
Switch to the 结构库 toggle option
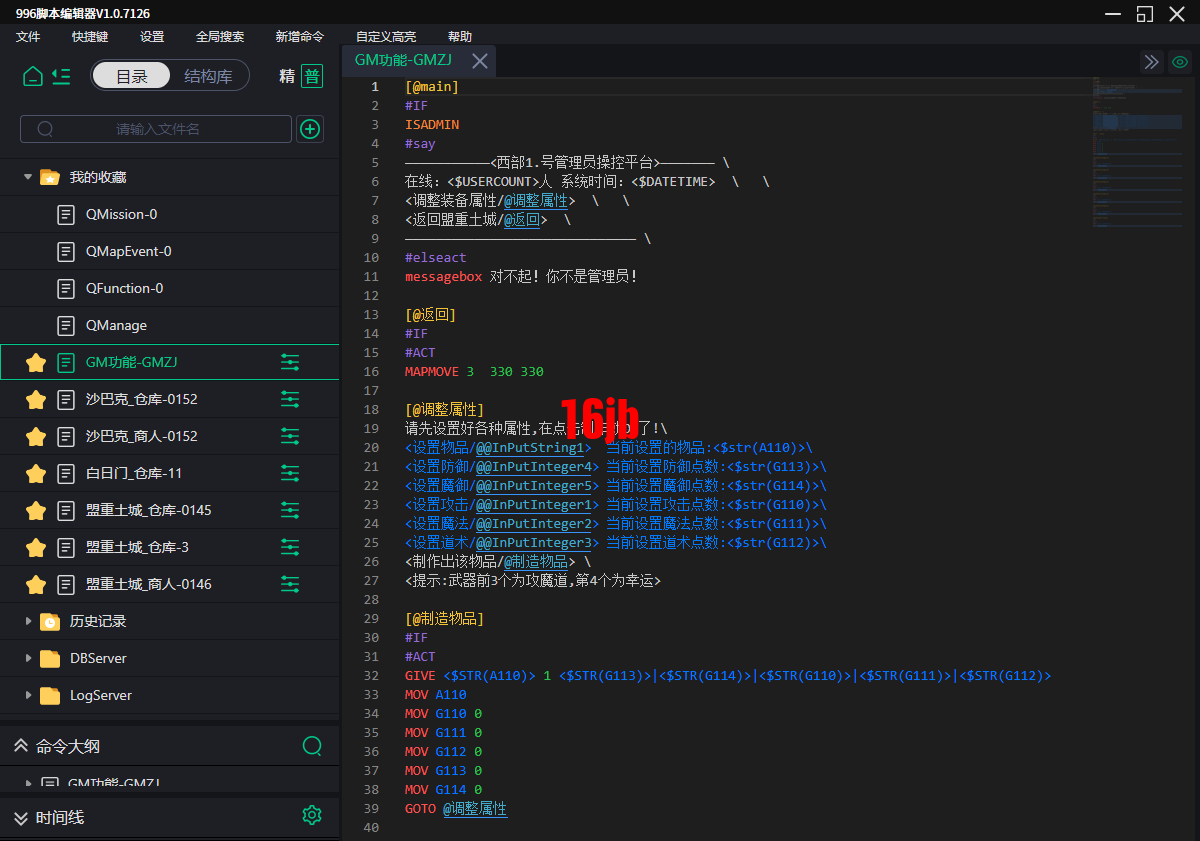208,76
